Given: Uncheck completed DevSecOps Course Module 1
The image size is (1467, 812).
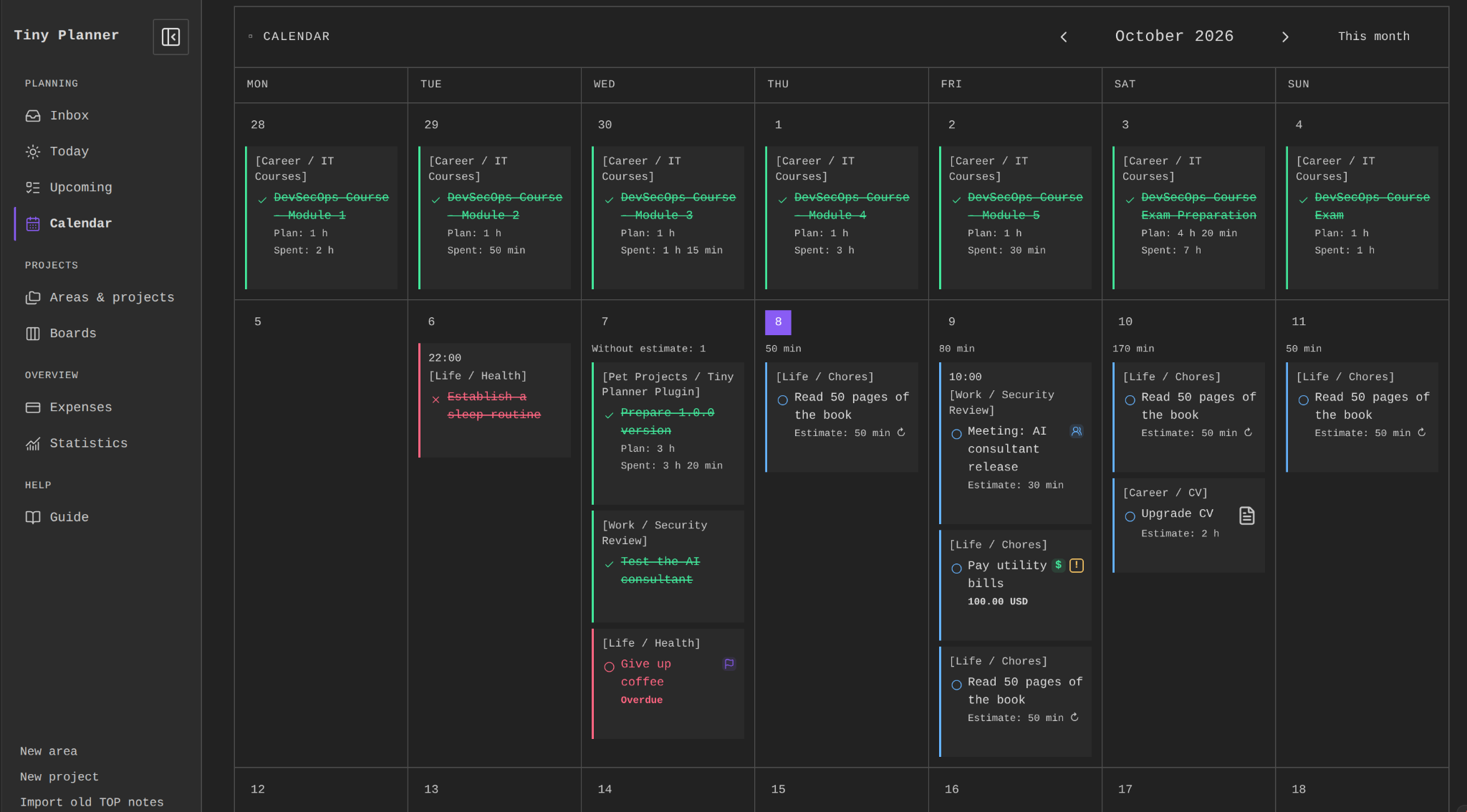Looking at the screenshot, I should [x=262, y=200].
